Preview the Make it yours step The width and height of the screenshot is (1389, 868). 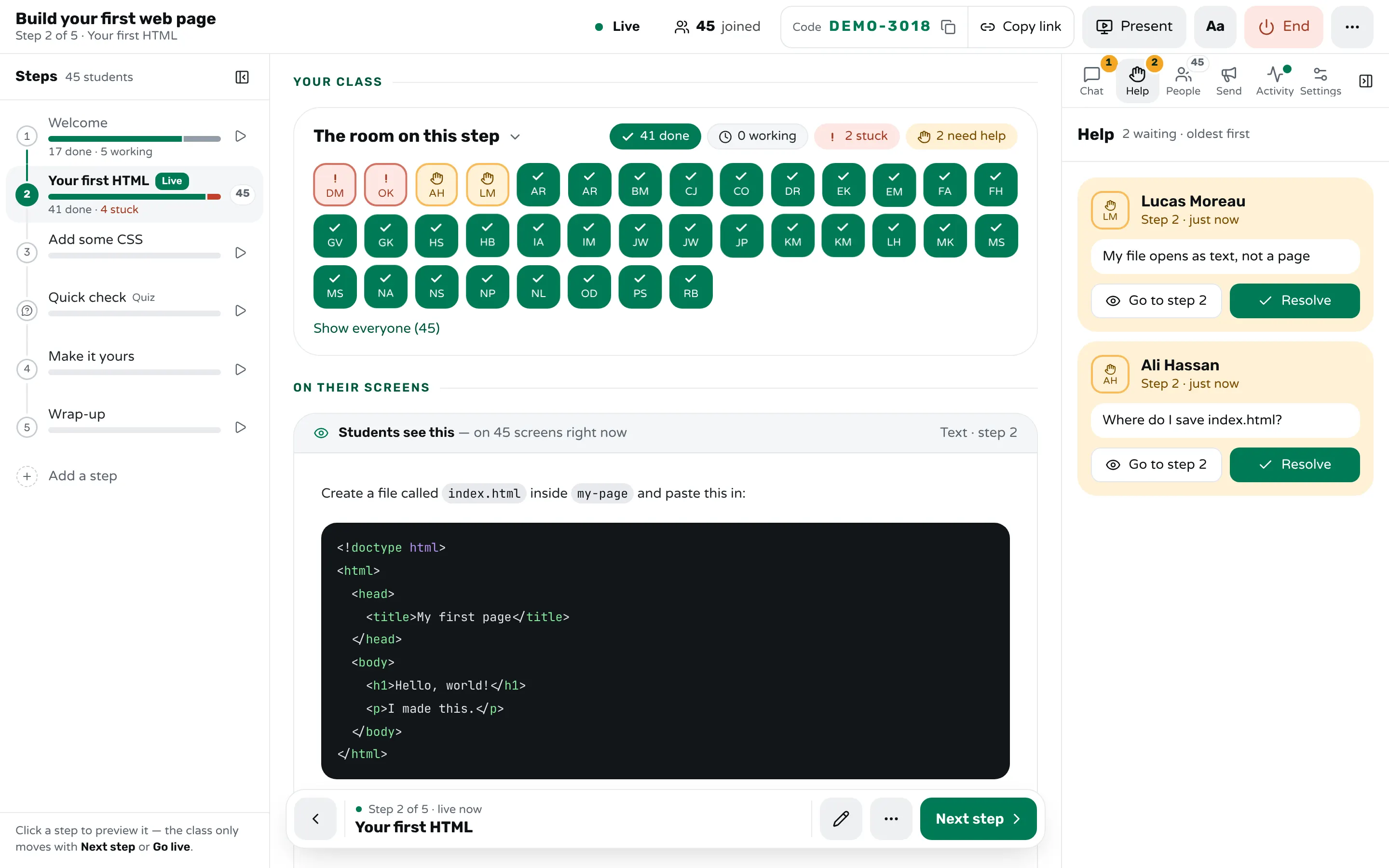click(241, 369)
